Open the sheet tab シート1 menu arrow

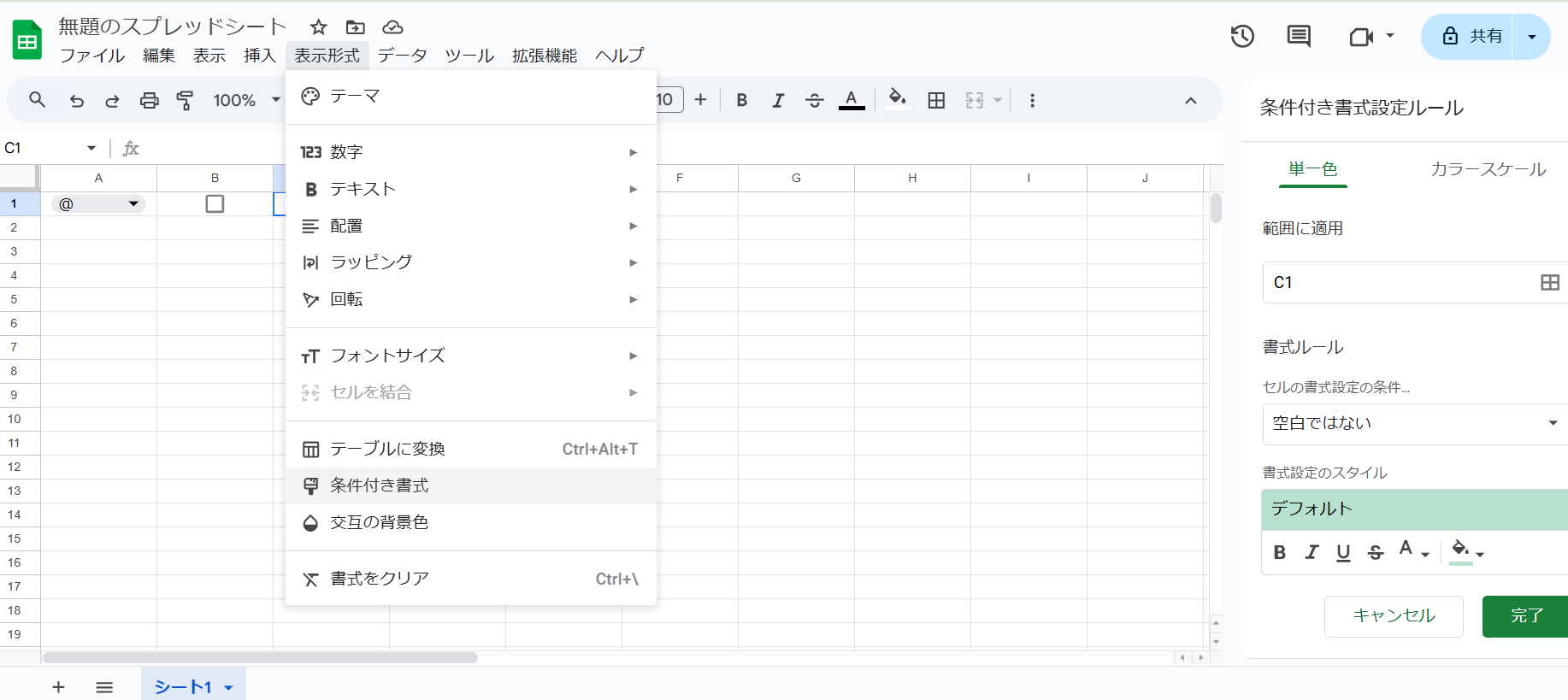pyautogui.click(x=228, y=687)
